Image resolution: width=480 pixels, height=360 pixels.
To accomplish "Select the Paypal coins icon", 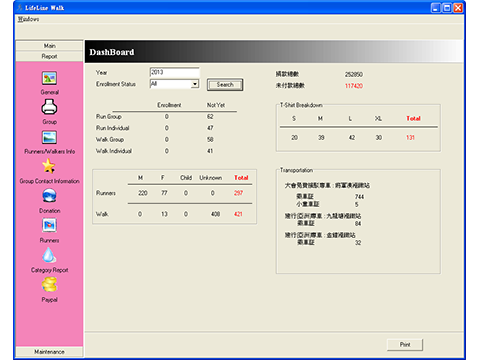I will 49,285.
